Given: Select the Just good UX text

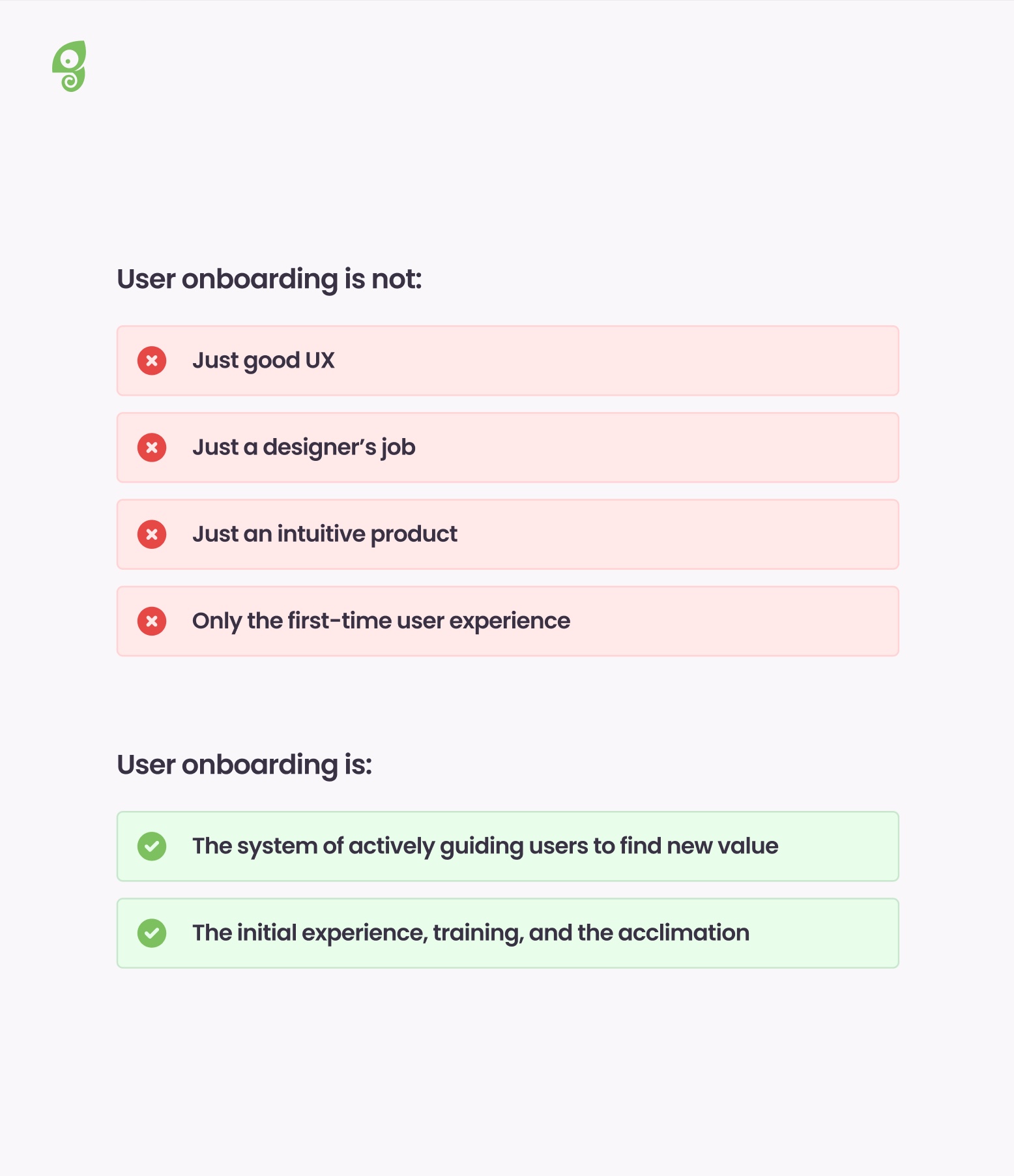Looking at the screenshot, I should pos(263,360).
